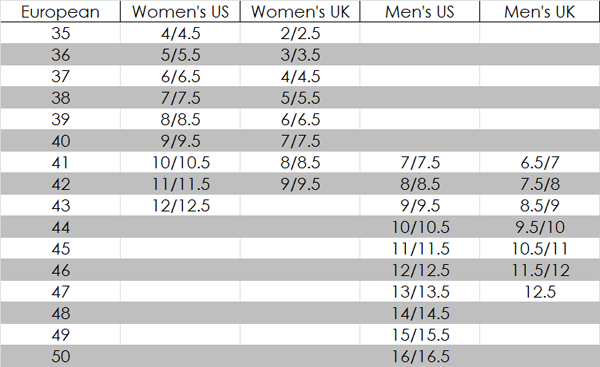
Task: Select the 4/4.5 Women's US cell
Action: [180, 33]
